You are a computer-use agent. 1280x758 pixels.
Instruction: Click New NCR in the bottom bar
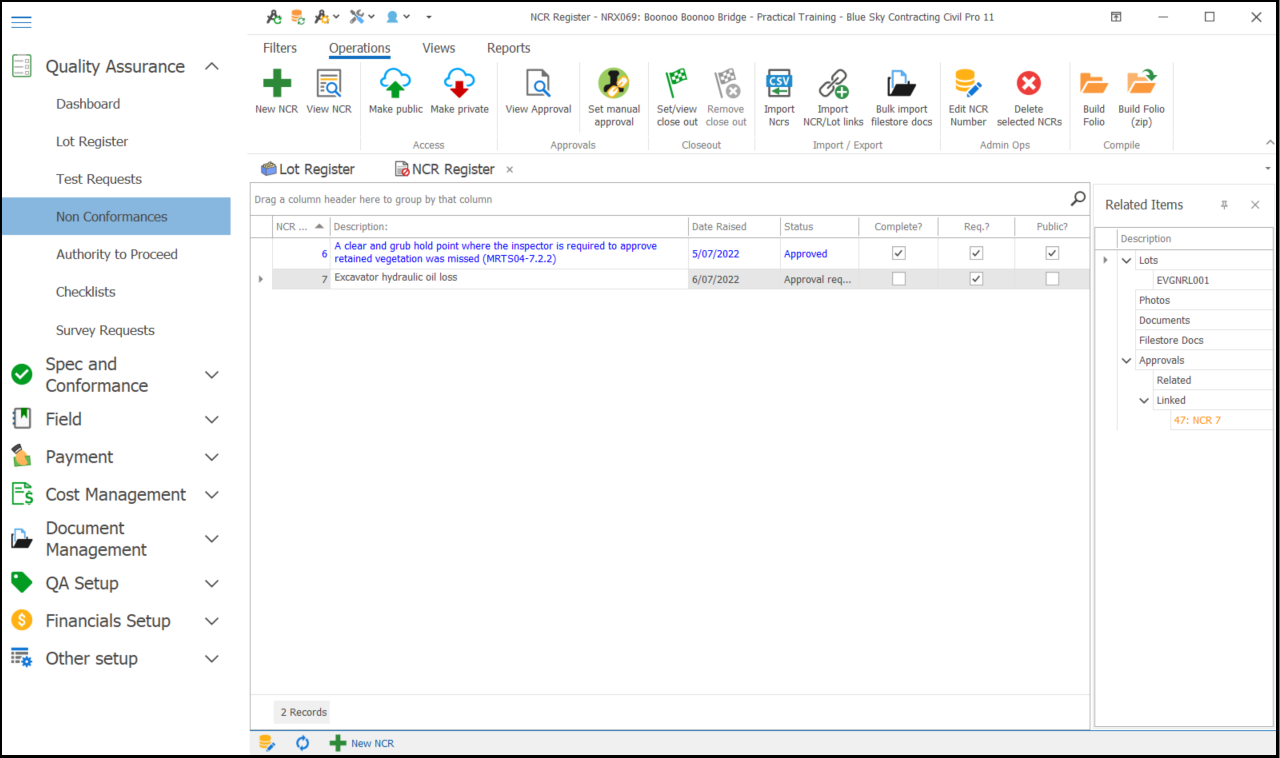click(x=362, y=743)
